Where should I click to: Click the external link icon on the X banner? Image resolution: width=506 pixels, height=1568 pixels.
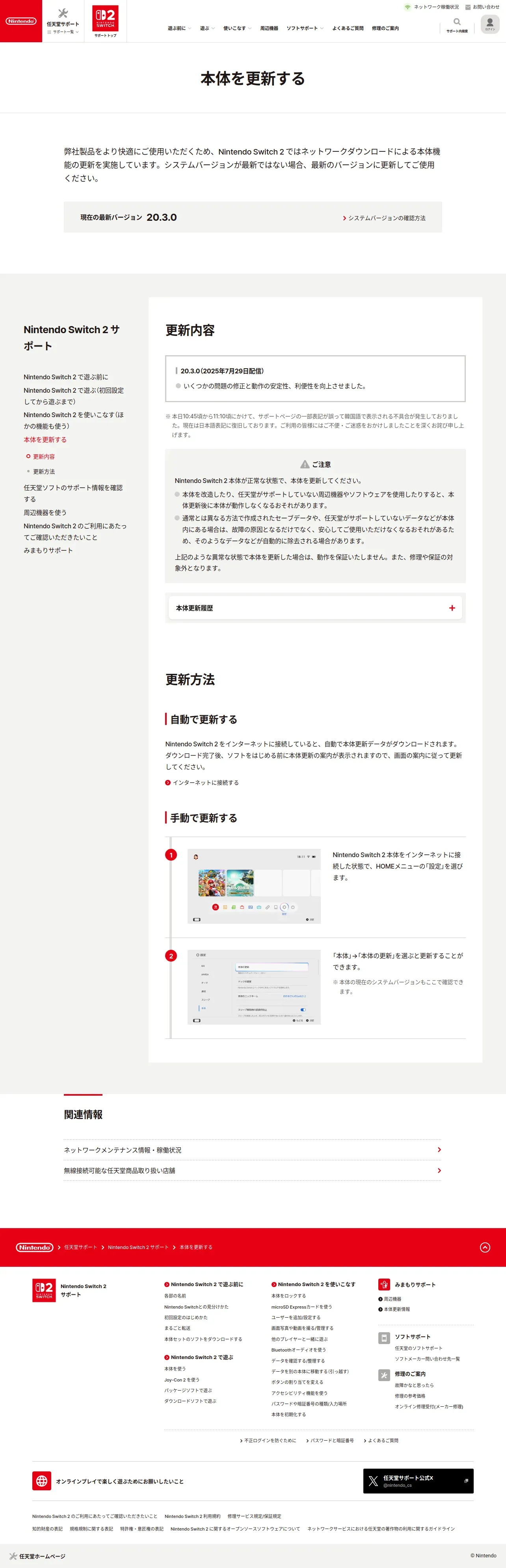(x=466, y=1481)
